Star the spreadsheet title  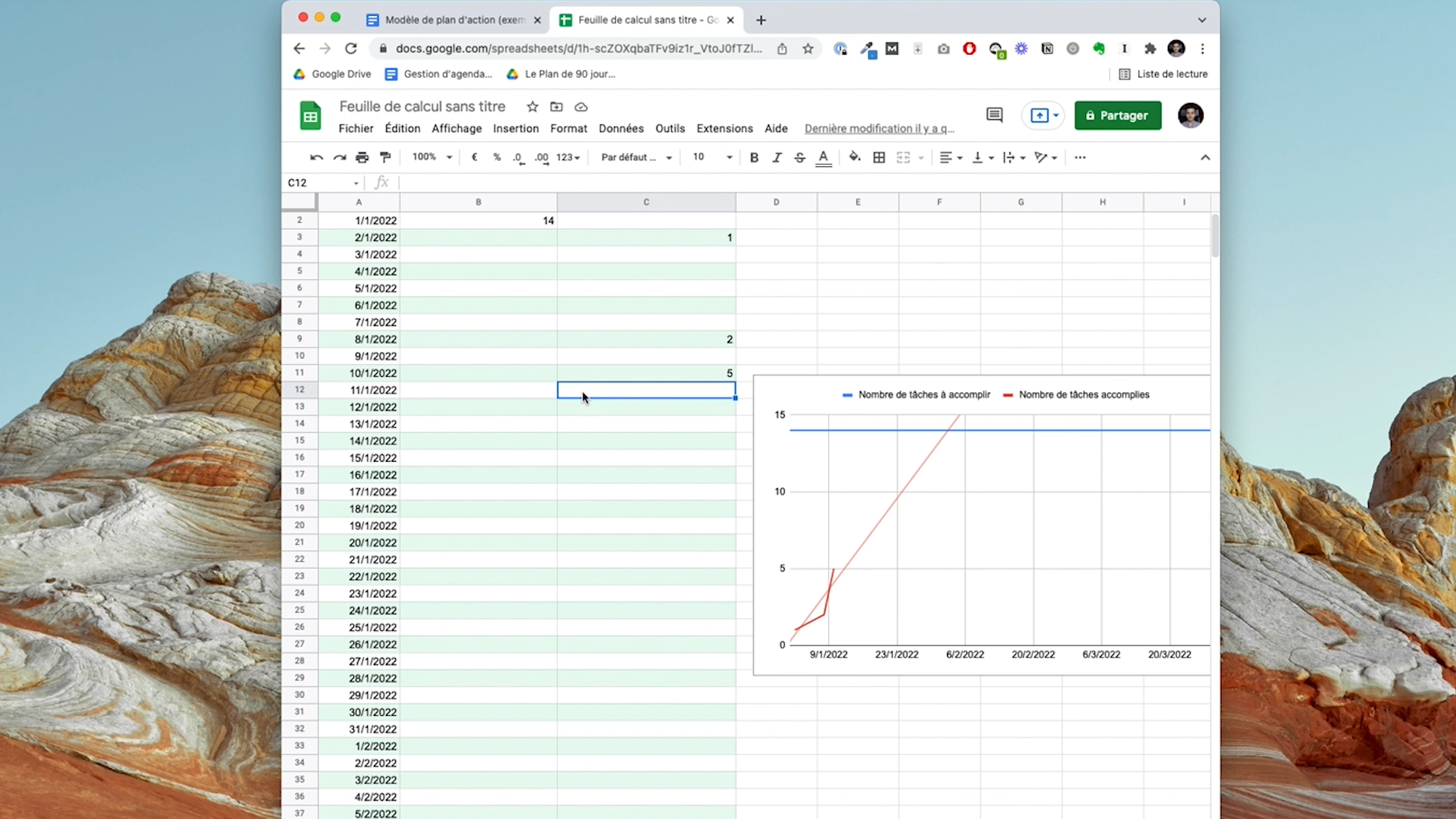pos(532,107)
